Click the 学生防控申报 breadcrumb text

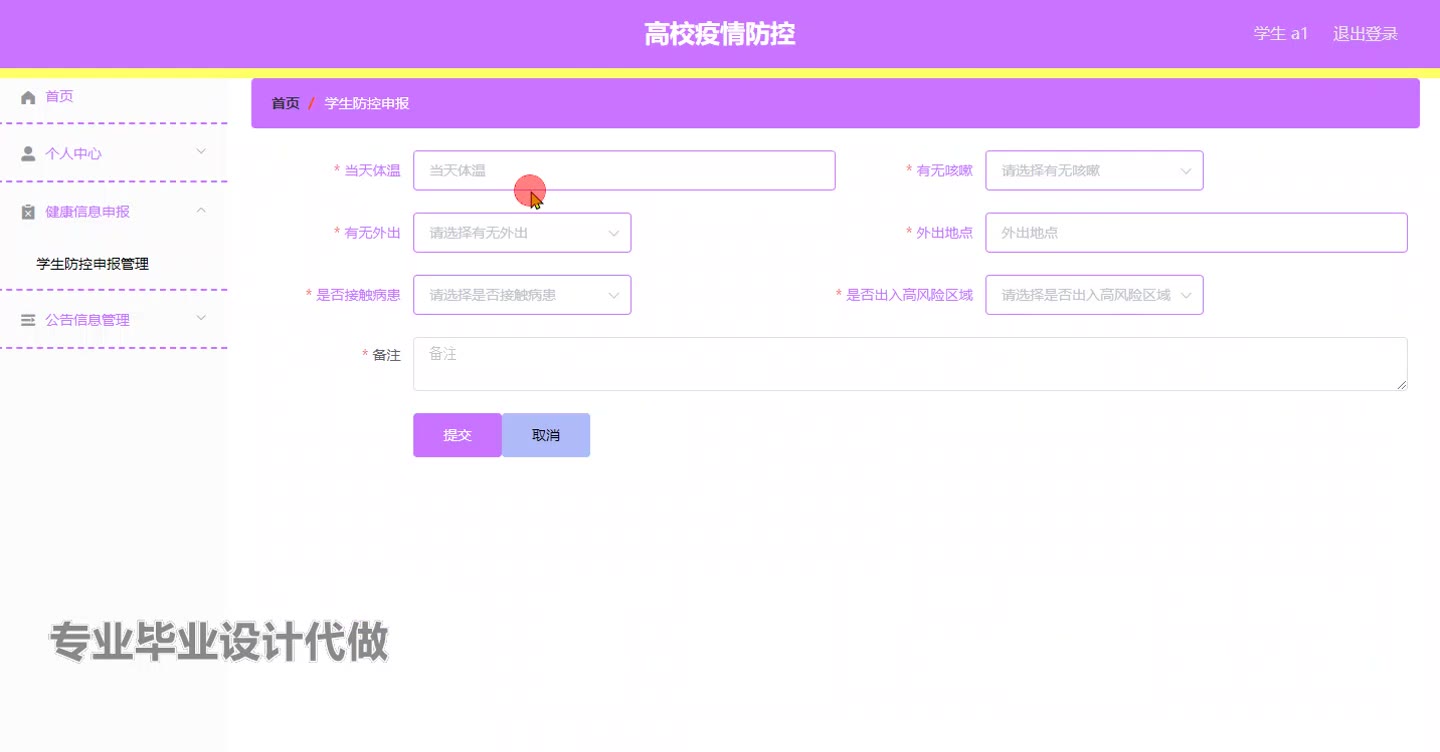click(367, 104)
